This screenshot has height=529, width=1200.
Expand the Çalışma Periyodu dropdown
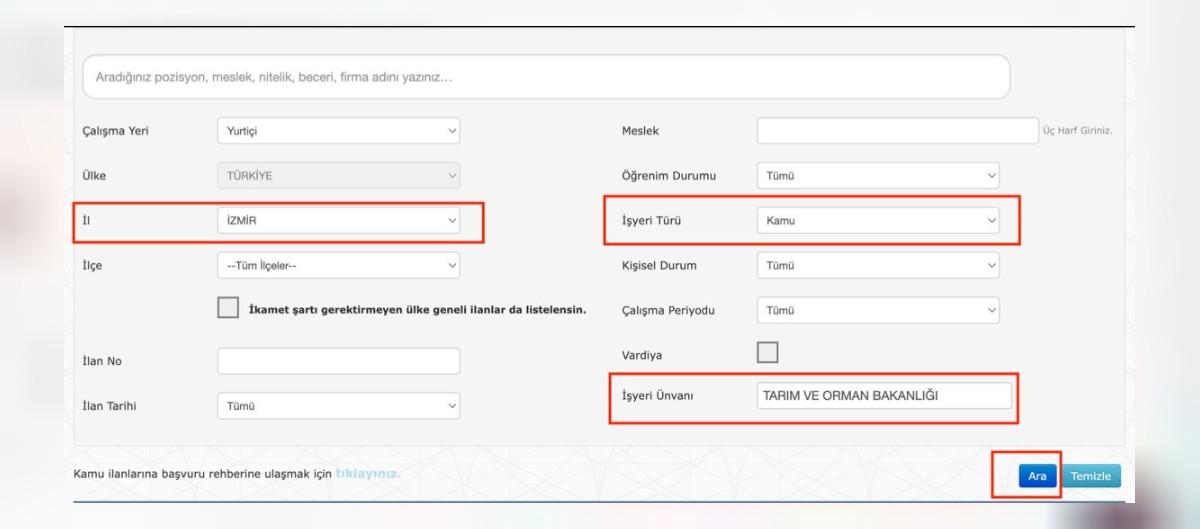click(877, 311)
